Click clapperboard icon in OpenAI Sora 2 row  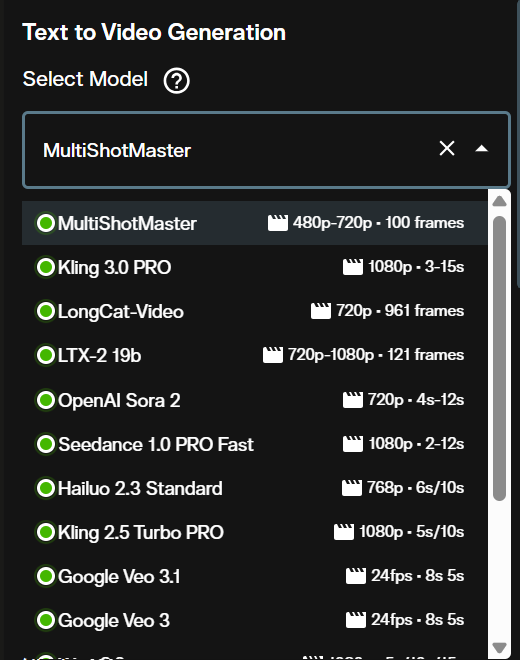[353, 400]
